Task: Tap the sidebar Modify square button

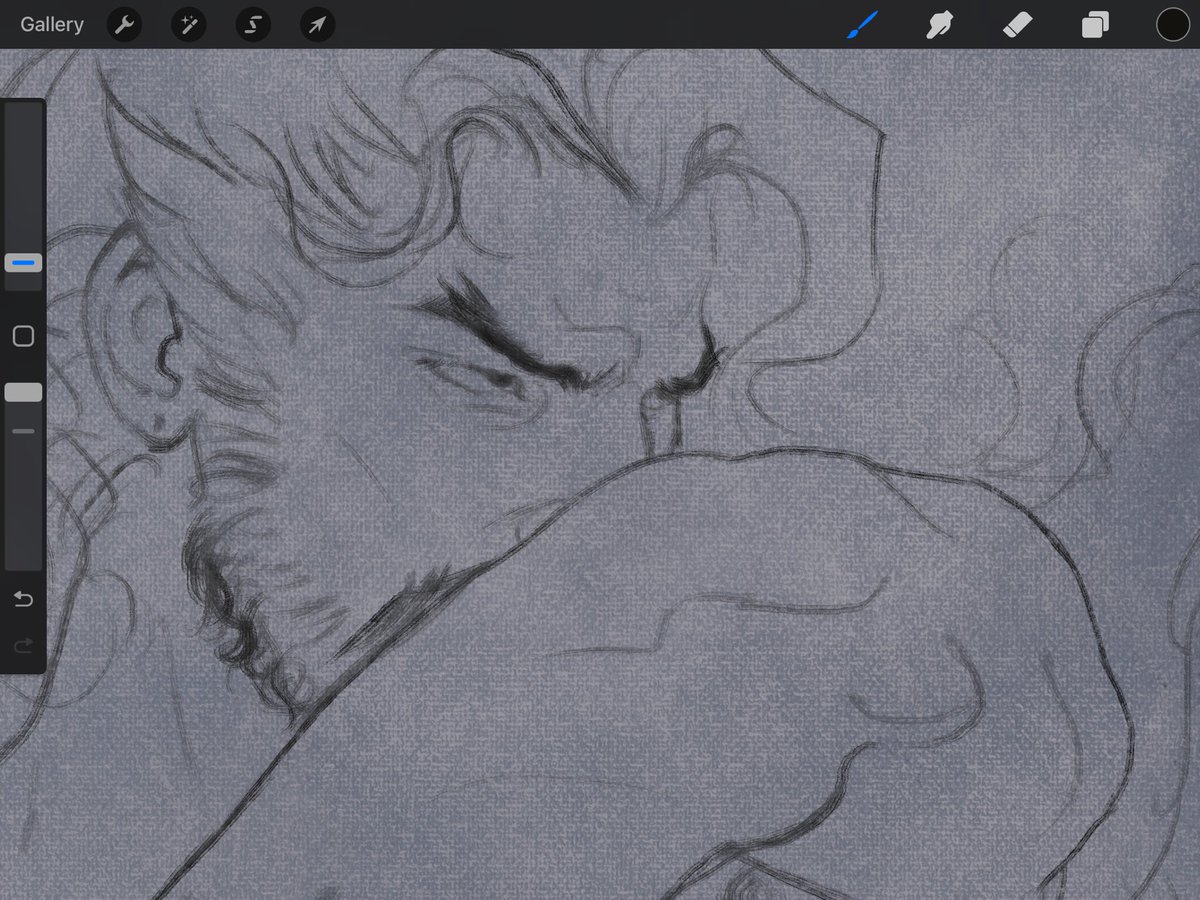Action: (23, 336)
